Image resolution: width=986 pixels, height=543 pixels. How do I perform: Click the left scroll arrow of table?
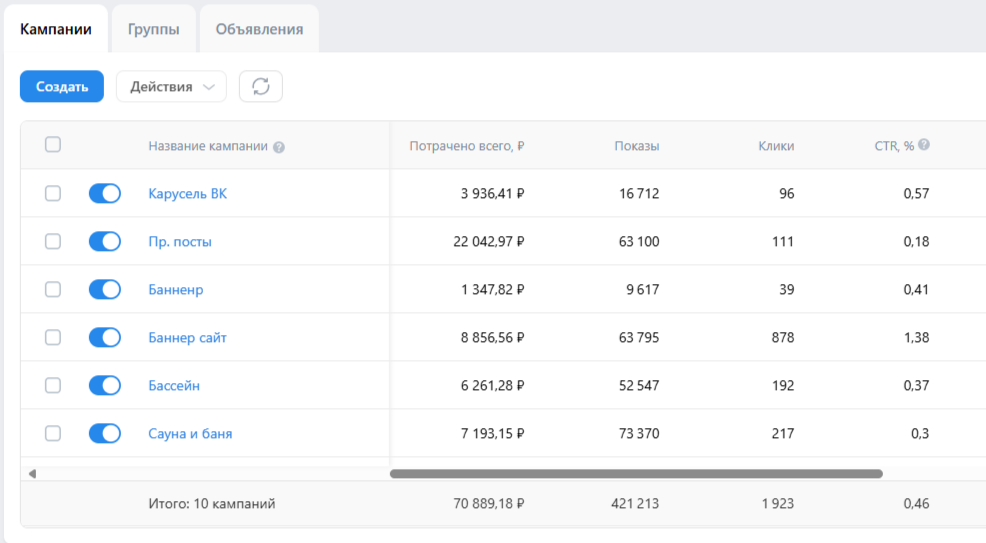point(32,474)
